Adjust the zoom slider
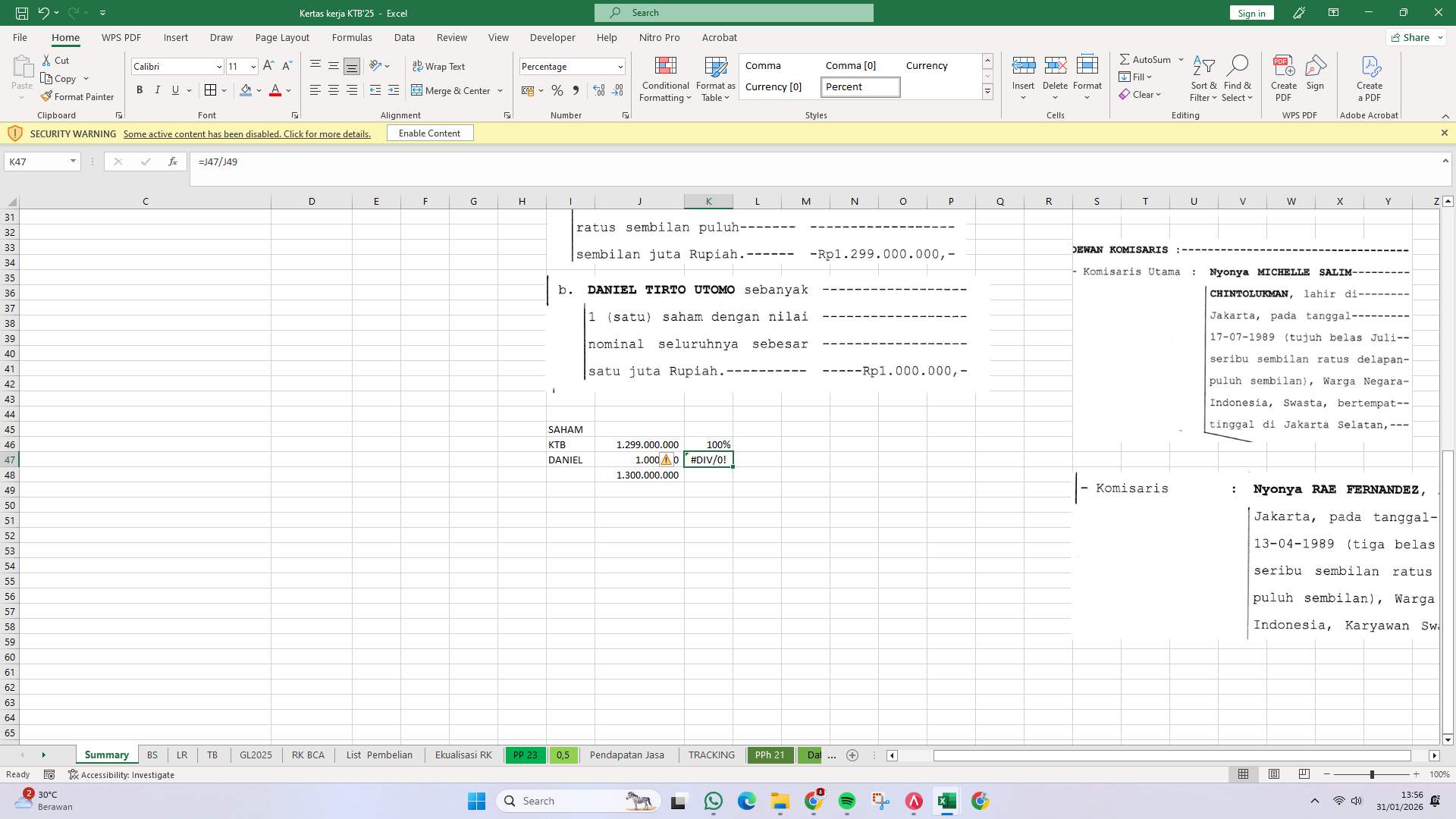 (x=1373, y=774)
